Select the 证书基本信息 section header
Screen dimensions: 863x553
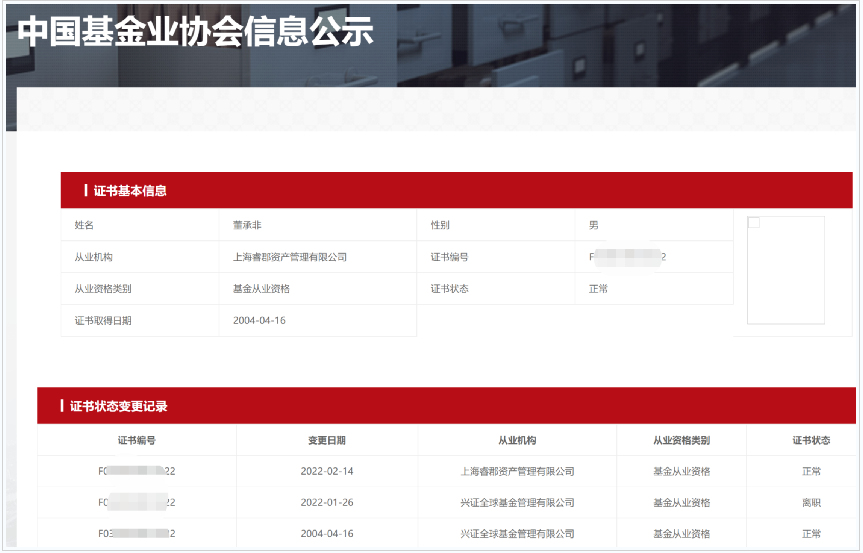130,190
